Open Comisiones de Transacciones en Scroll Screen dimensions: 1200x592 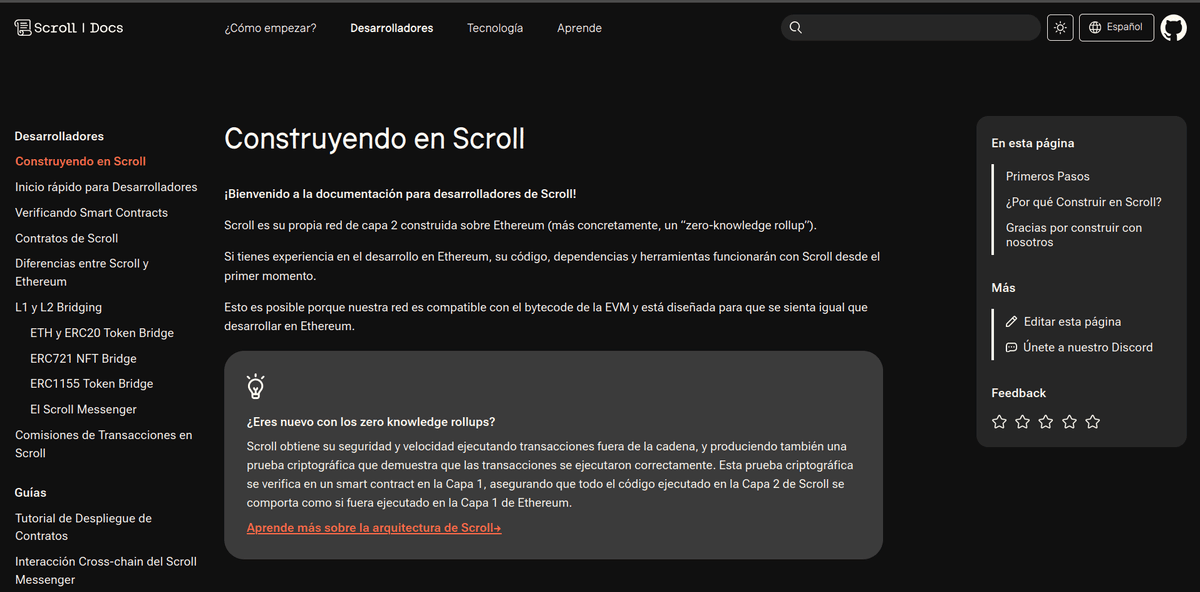(104, 444)
